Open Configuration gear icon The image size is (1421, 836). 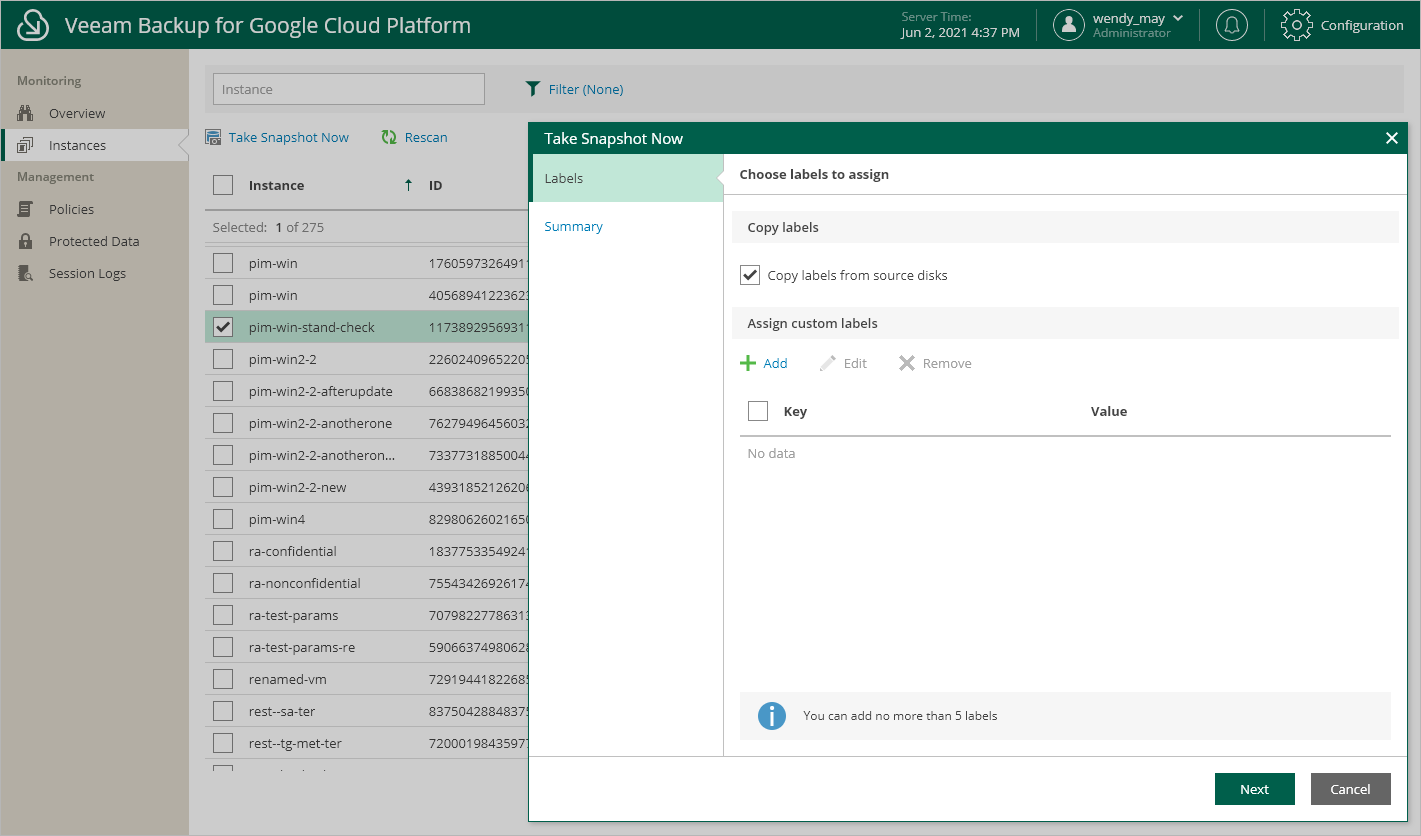pyautogui.click(x=1296, y=25)
